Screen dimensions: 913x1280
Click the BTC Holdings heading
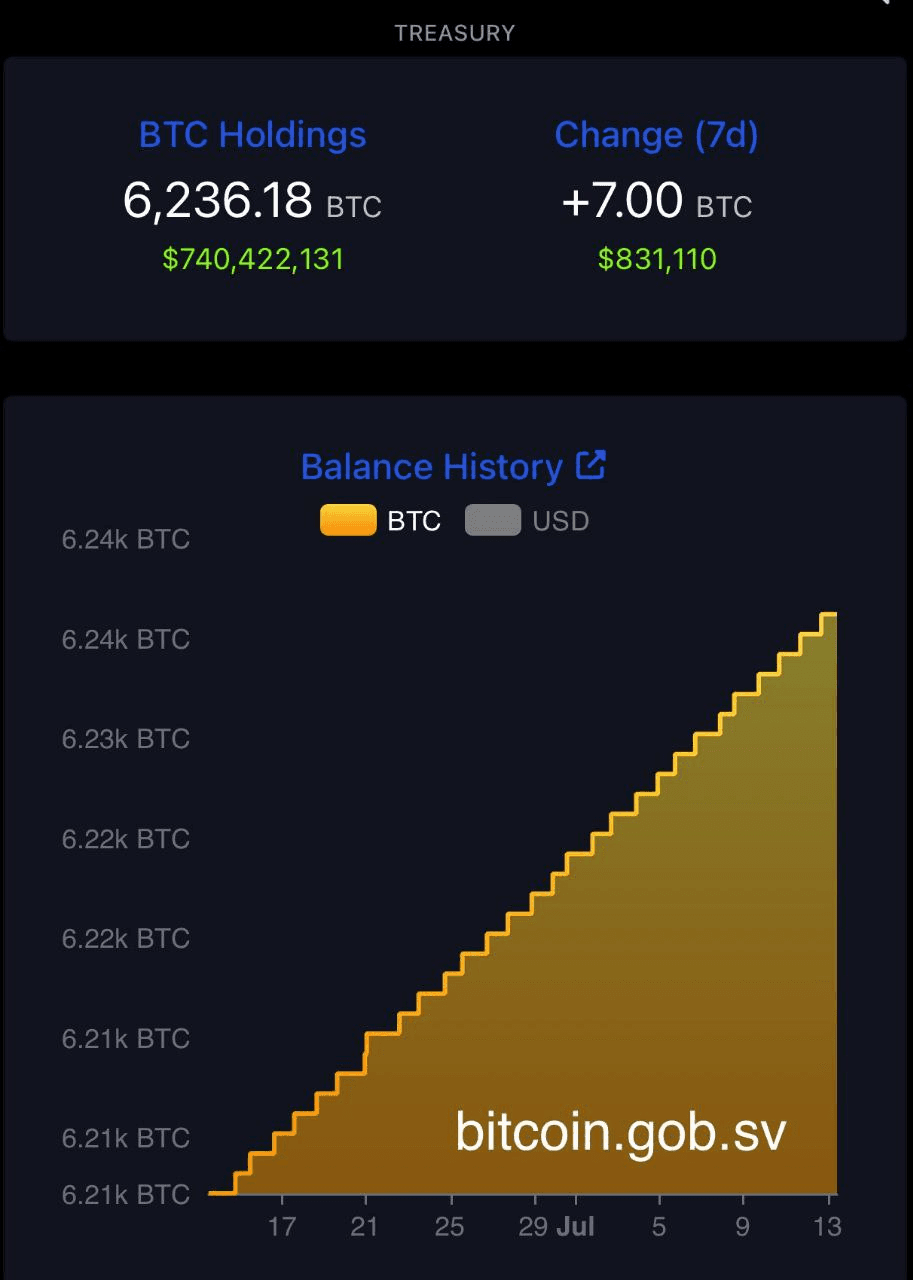[253, 135]
